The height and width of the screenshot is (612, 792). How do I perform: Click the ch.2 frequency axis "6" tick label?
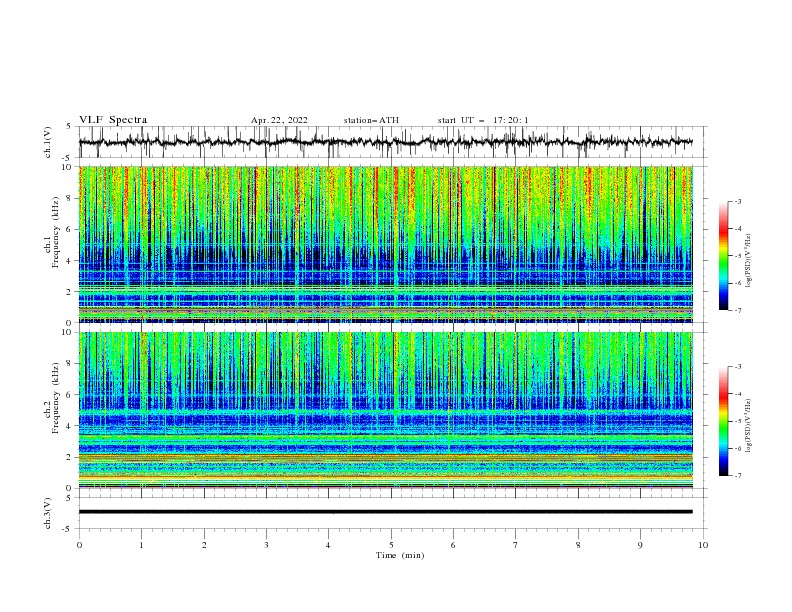(70, 395)
